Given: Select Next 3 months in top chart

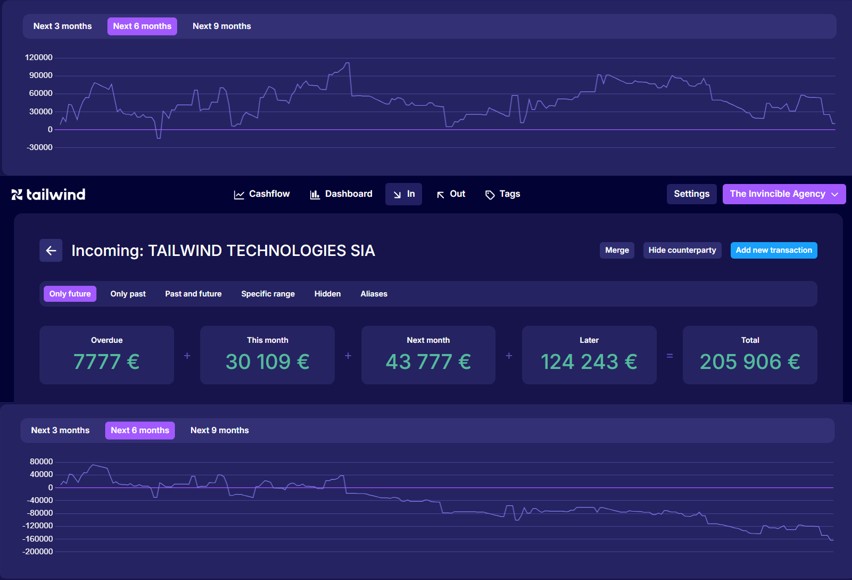Looking at the screenshot, I should [62, 26].
